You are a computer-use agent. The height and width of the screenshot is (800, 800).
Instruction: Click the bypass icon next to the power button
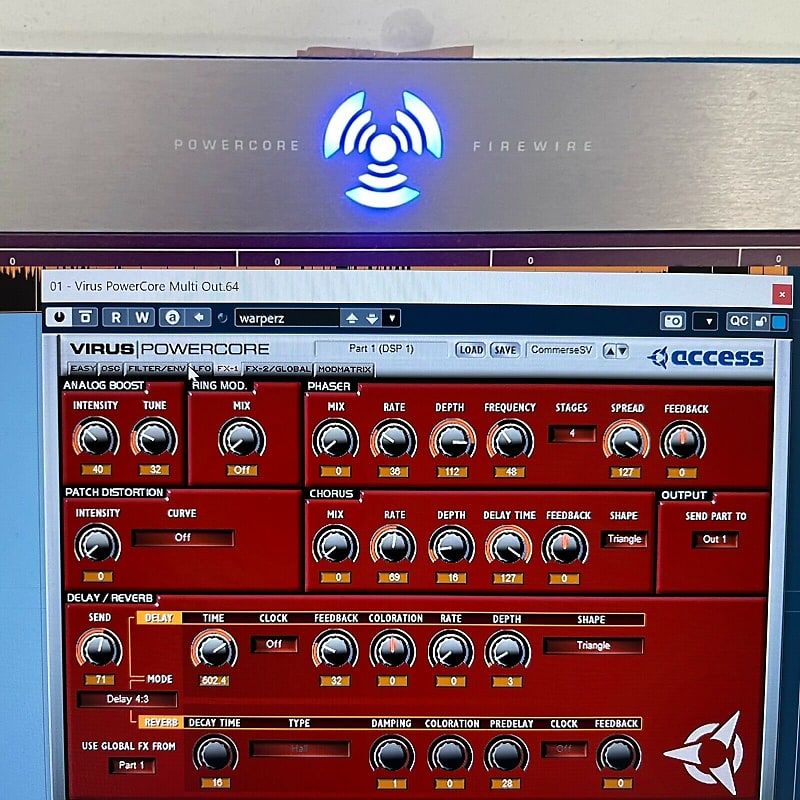(84, 316)
